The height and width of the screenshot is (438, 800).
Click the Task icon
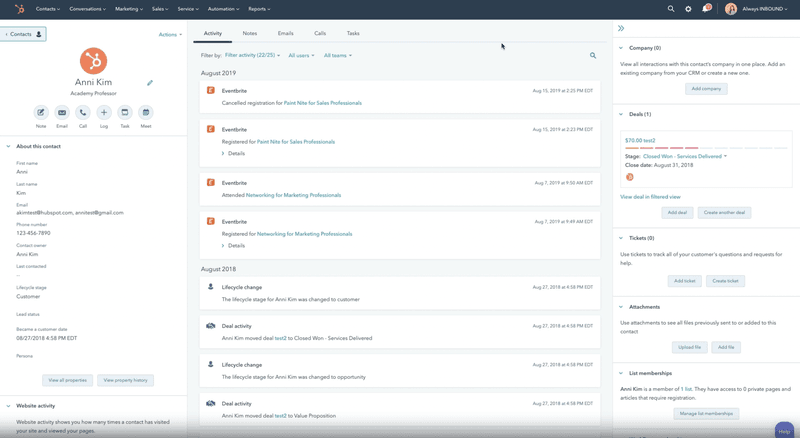[x=124, y=112]
